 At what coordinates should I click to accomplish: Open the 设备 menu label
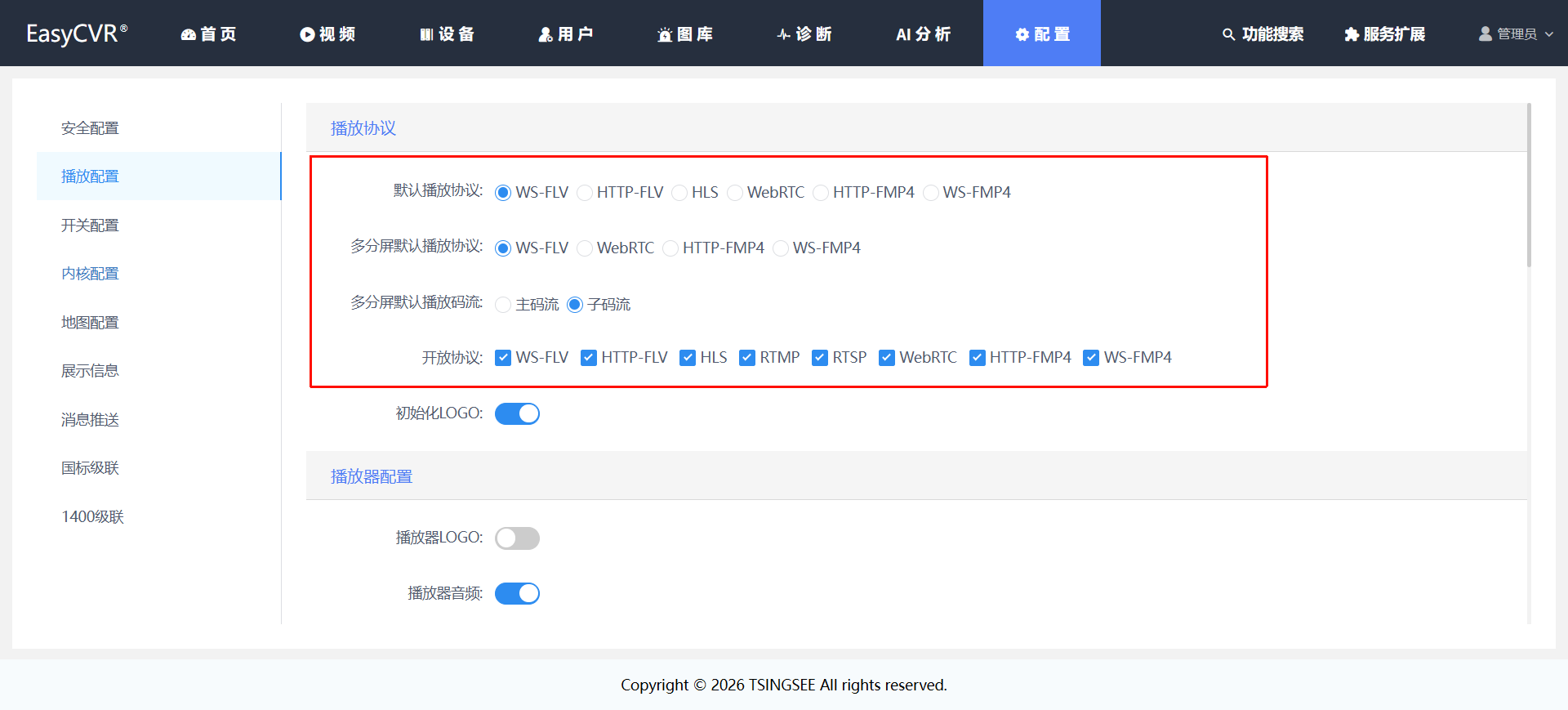(457, 33)
